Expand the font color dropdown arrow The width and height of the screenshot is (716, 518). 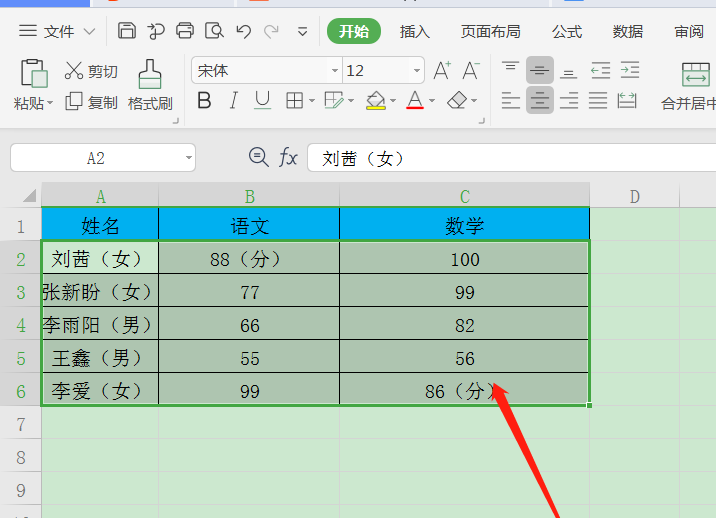[x=432, y=100]
